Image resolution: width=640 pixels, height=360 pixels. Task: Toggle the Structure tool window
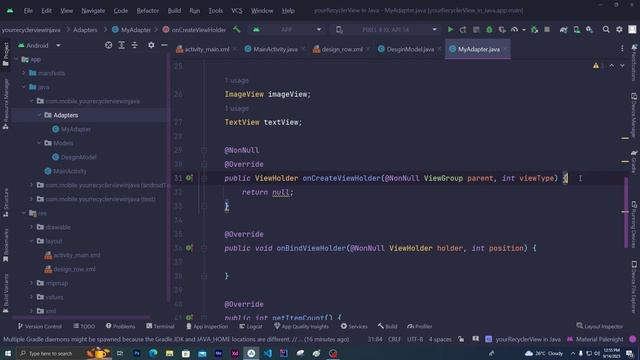coord(6,202)
